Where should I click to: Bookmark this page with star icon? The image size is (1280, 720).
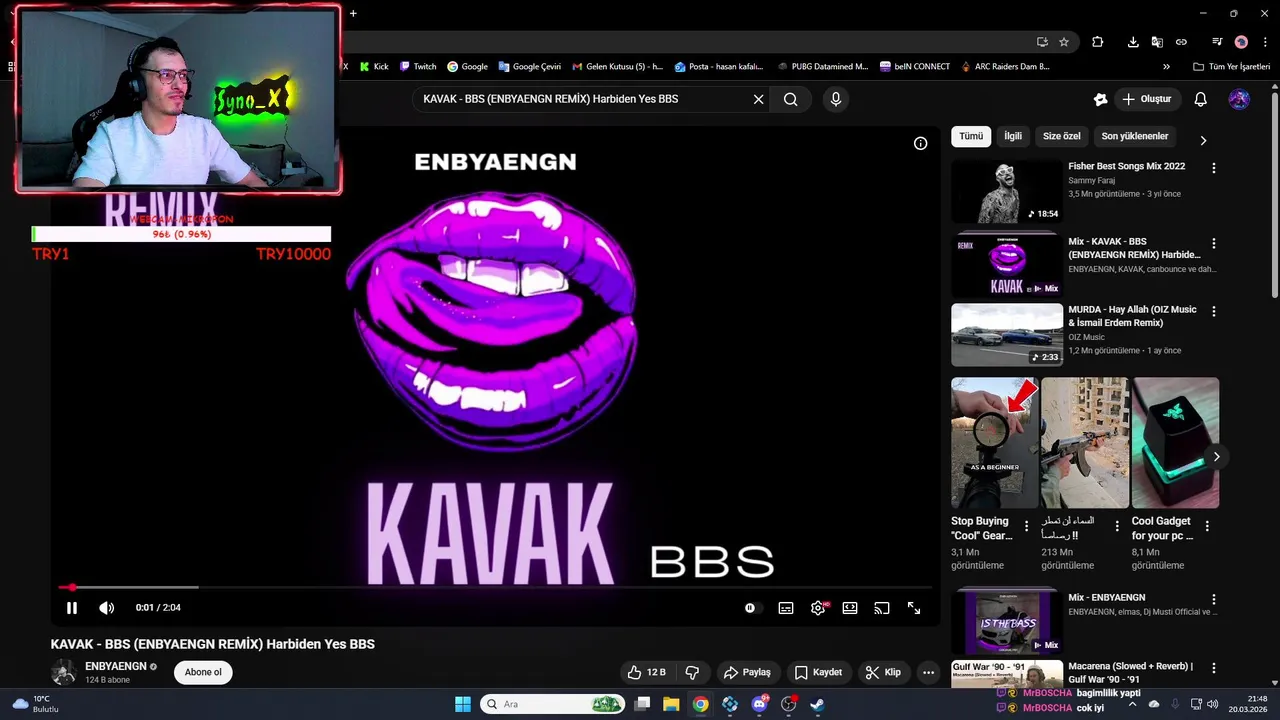[1064, 42]
